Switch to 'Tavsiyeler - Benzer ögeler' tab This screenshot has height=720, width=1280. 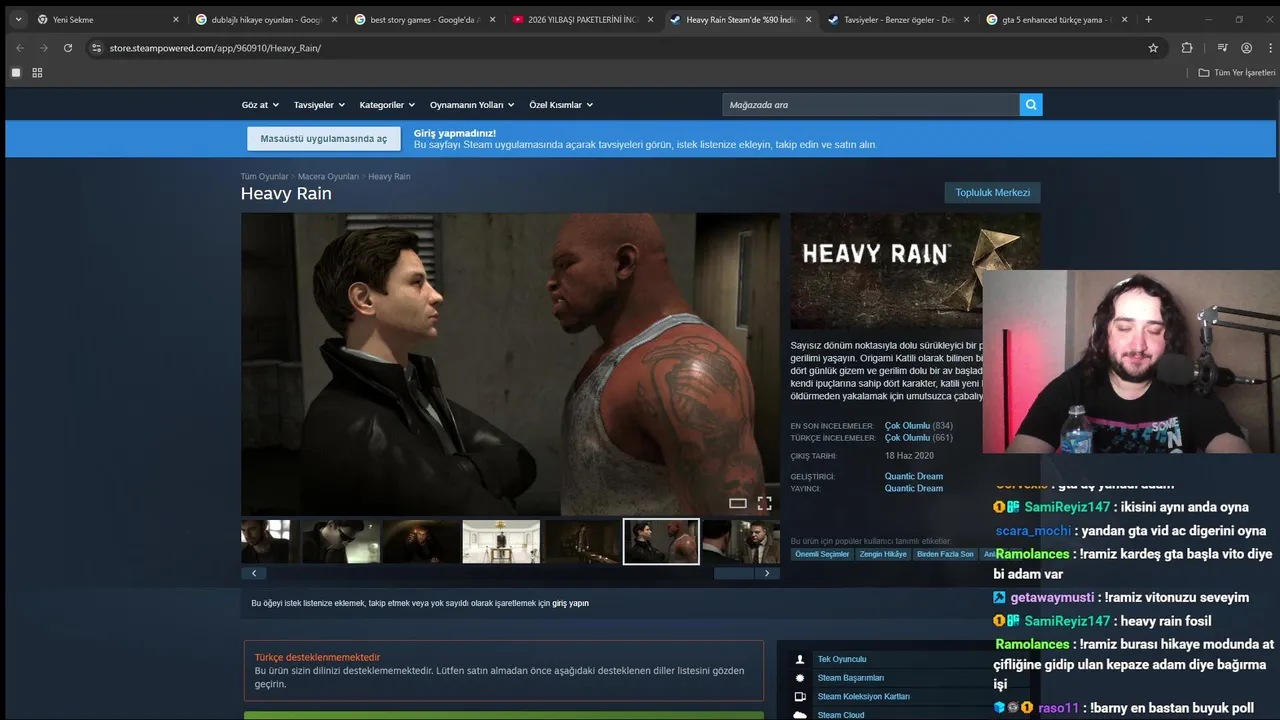point(897,19)
